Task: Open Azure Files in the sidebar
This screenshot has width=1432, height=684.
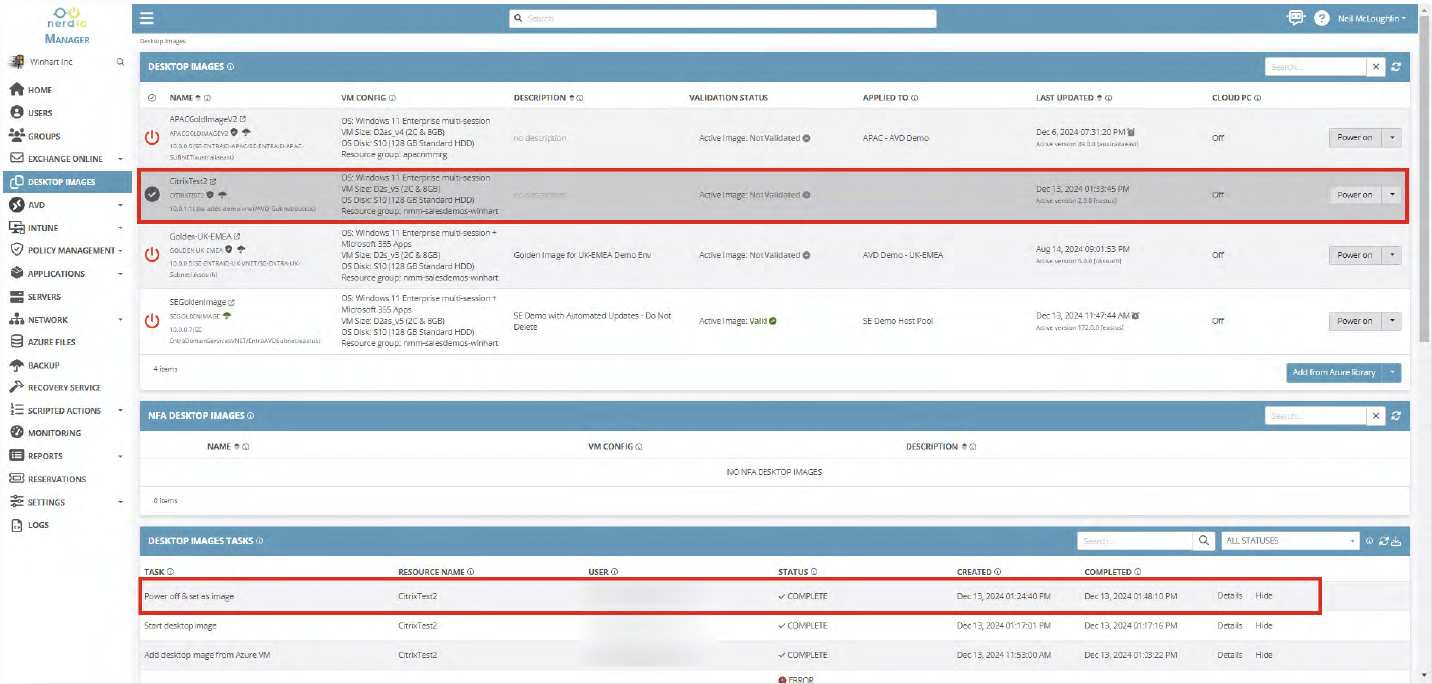Action: [x=51, y=342]
